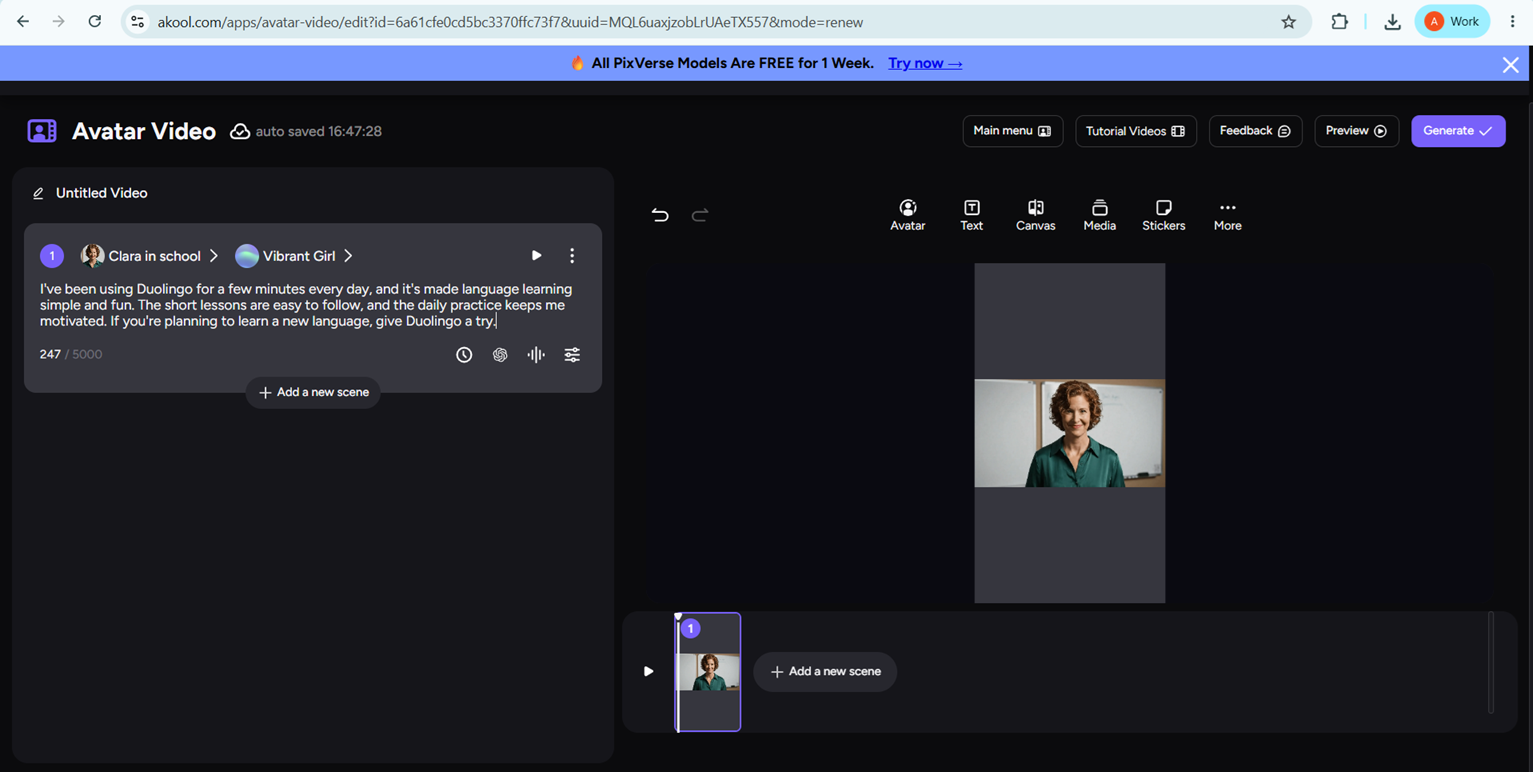Viewport: 1533px width, 772px height.
Task: Redo the last undone edit
Action: pyautogui.click(x=700, y=215)
